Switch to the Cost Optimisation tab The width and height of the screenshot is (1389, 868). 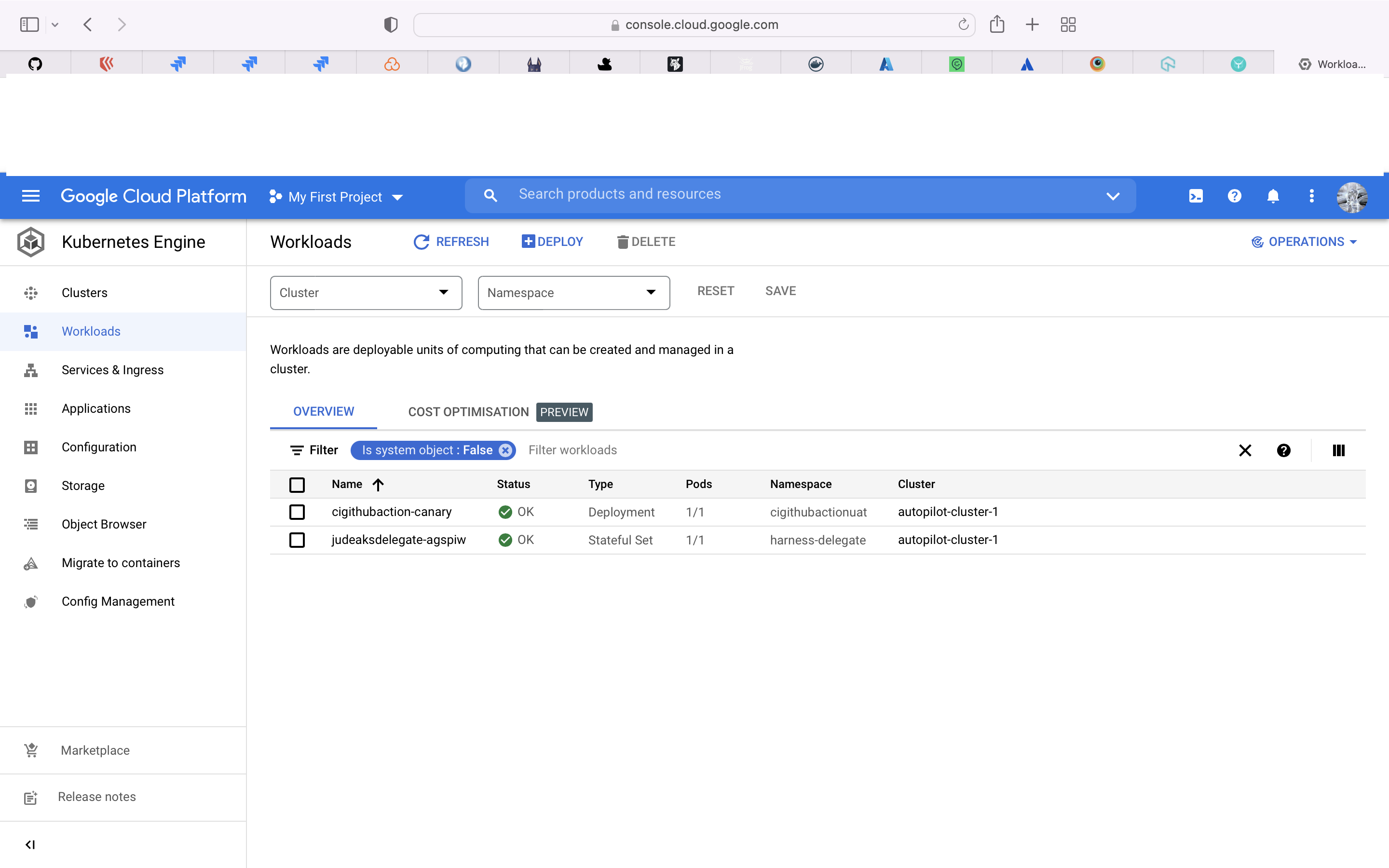click(468, 412)
